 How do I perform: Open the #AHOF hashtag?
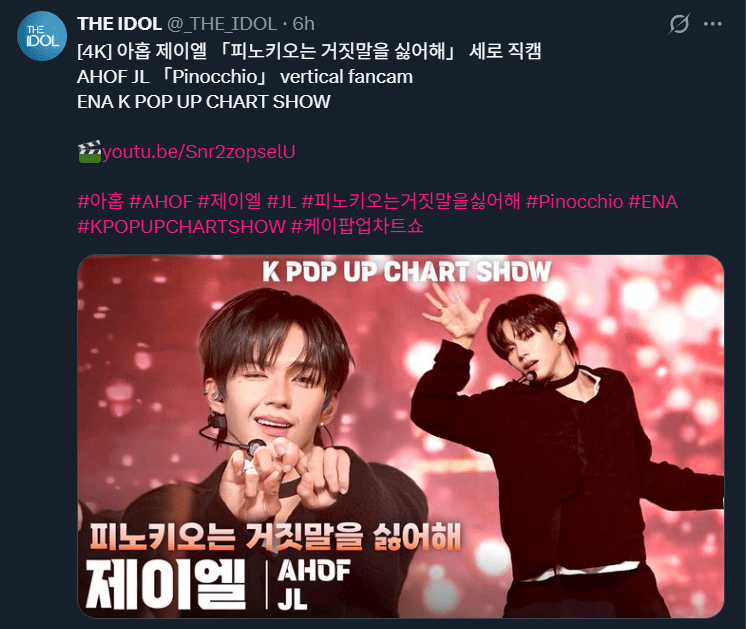click(x=161, y=202)
